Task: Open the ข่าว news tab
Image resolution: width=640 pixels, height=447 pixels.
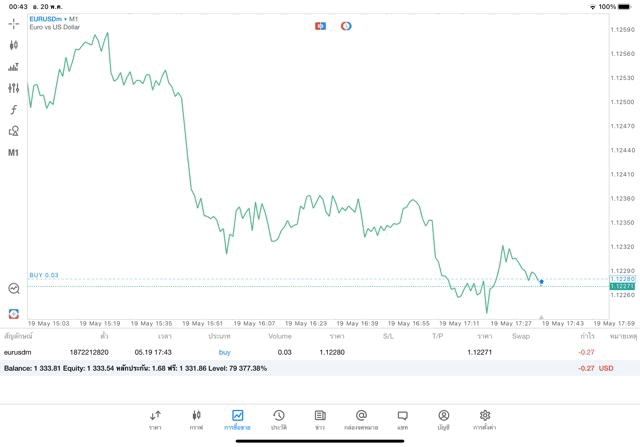Action: click(x=320, y=419)
